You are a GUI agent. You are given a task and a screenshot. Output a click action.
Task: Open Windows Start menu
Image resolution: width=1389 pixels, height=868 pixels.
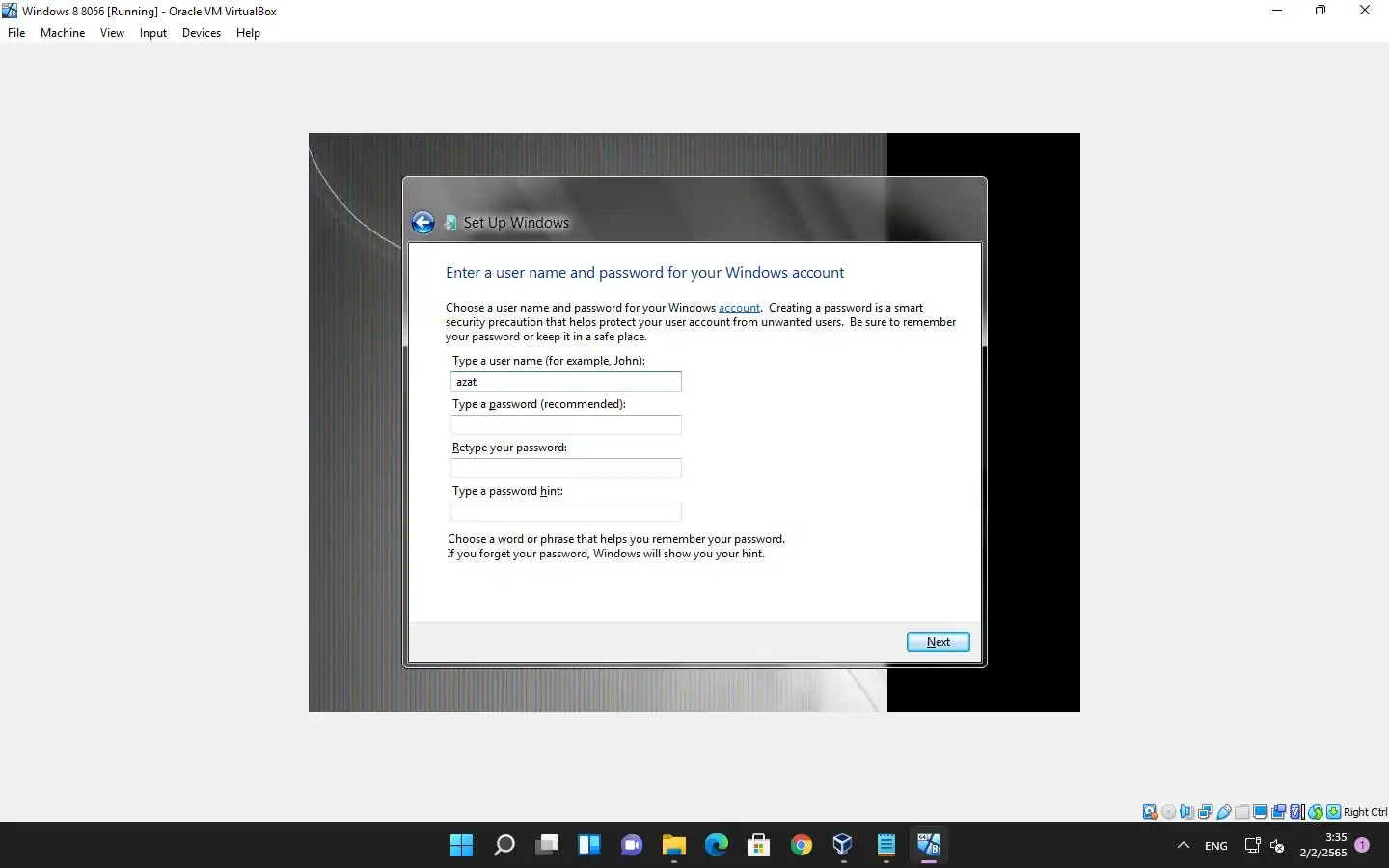point(462,846)
